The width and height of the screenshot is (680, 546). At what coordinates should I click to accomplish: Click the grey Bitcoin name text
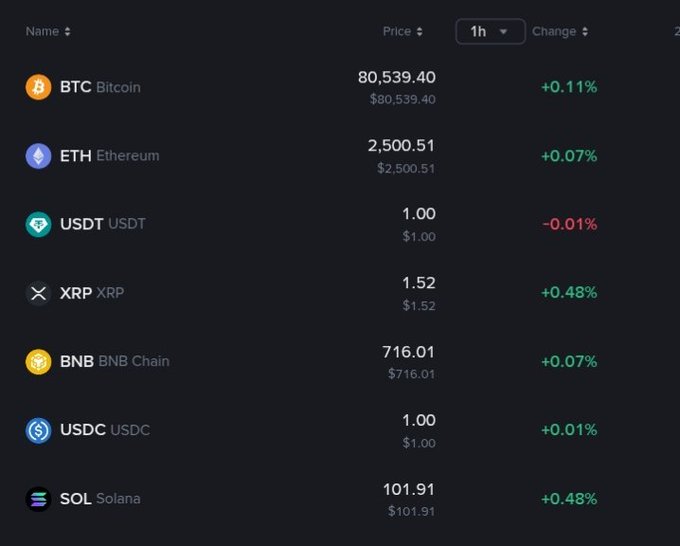(118, 87)
